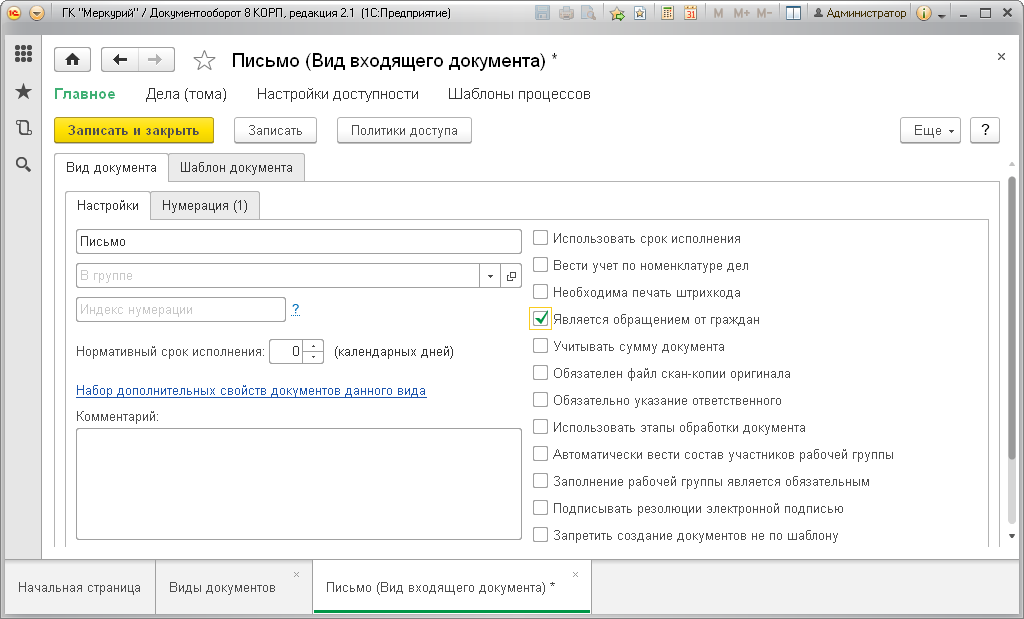The image size is (1024, 619).
Task: Open the history icon in sidebar
Action: pos(24,127)
